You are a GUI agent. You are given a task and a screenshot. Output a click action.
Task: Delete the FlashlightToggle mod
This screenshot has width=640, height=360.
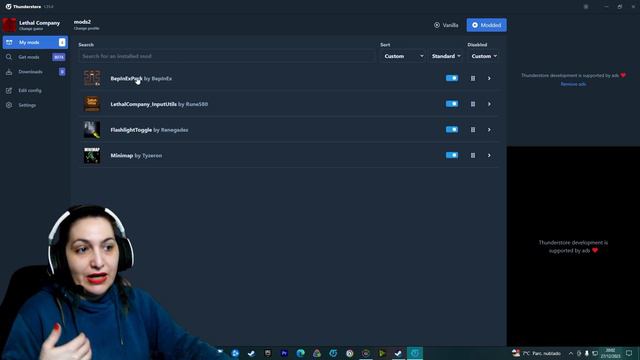(473, 130)
